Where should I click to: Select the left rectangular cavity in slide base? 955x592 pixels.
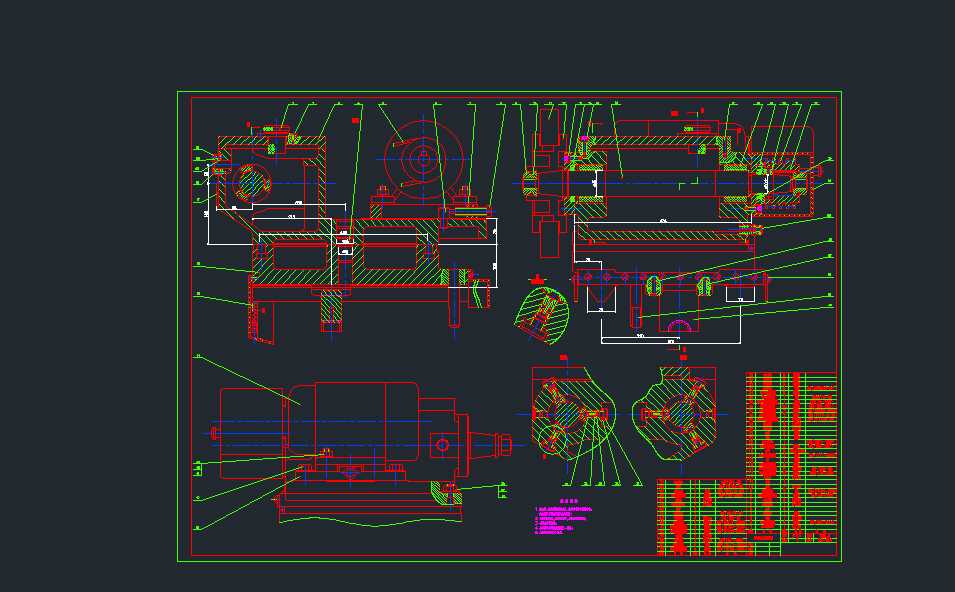(297, 256)
